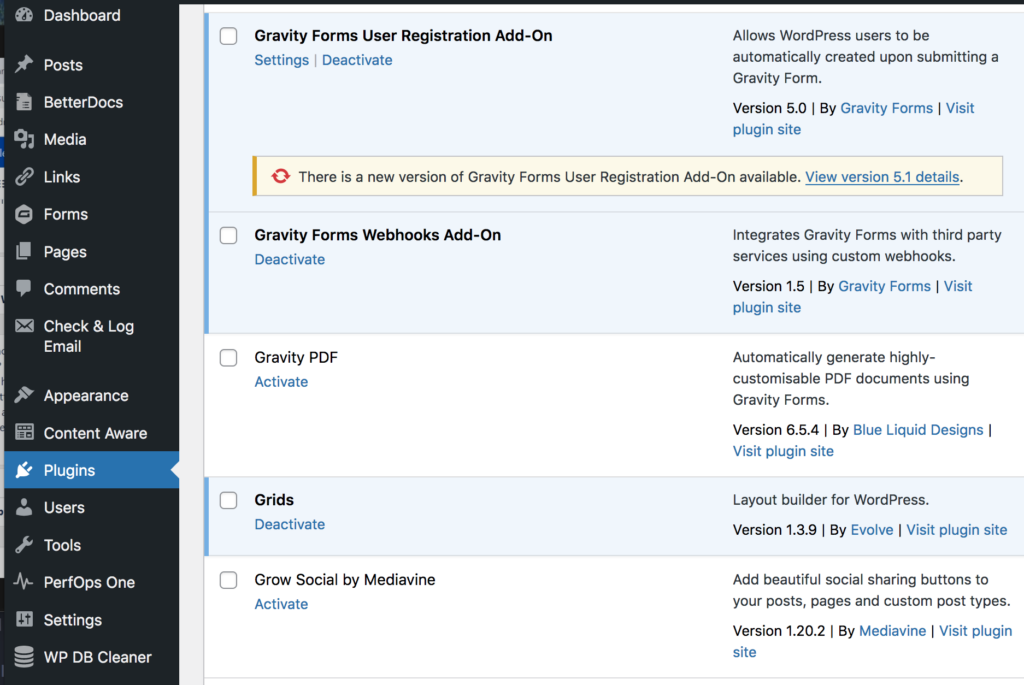Activate the Gravity PDF plugin

pos(281,382)
